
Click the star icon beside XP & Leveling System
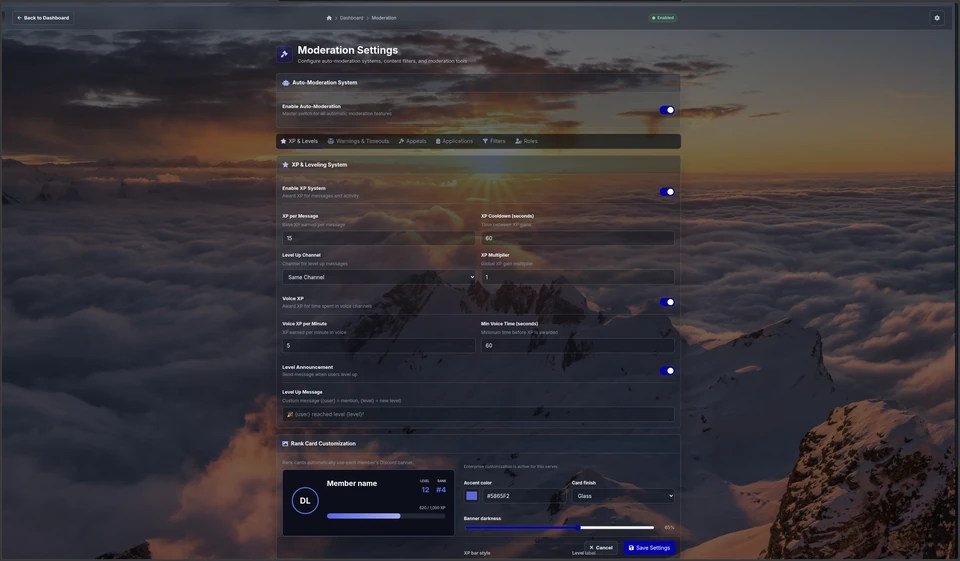[285, 165]
